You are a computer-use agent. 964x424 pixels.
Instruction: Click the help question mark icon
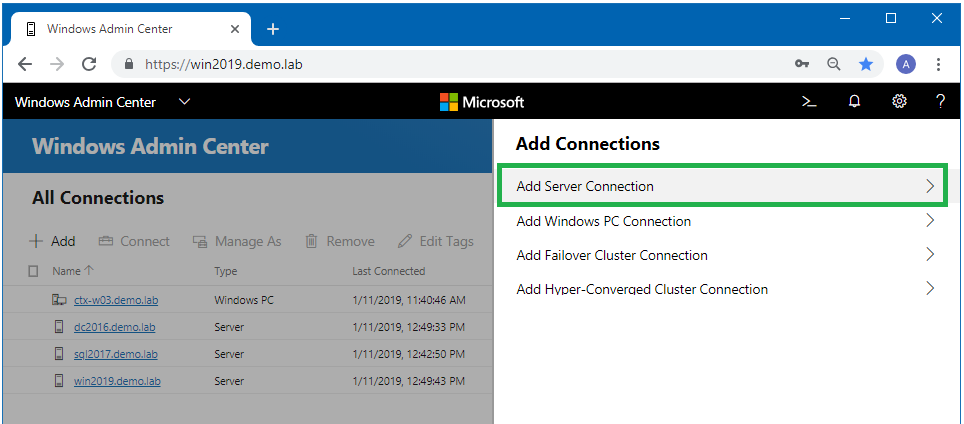940,102
